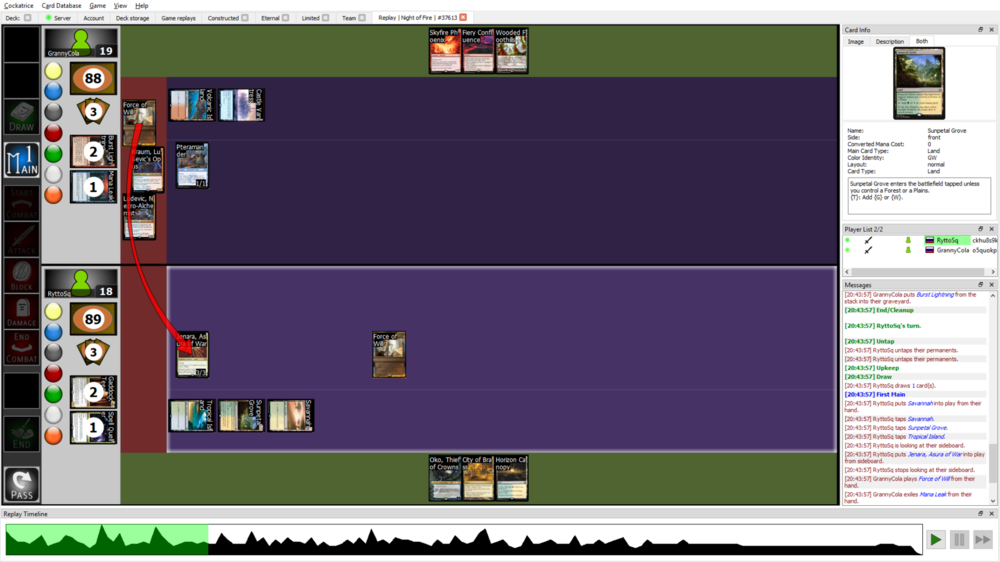Click the Block phase icon
Viewport: 1000px width, 562px height.
[21, 274]
